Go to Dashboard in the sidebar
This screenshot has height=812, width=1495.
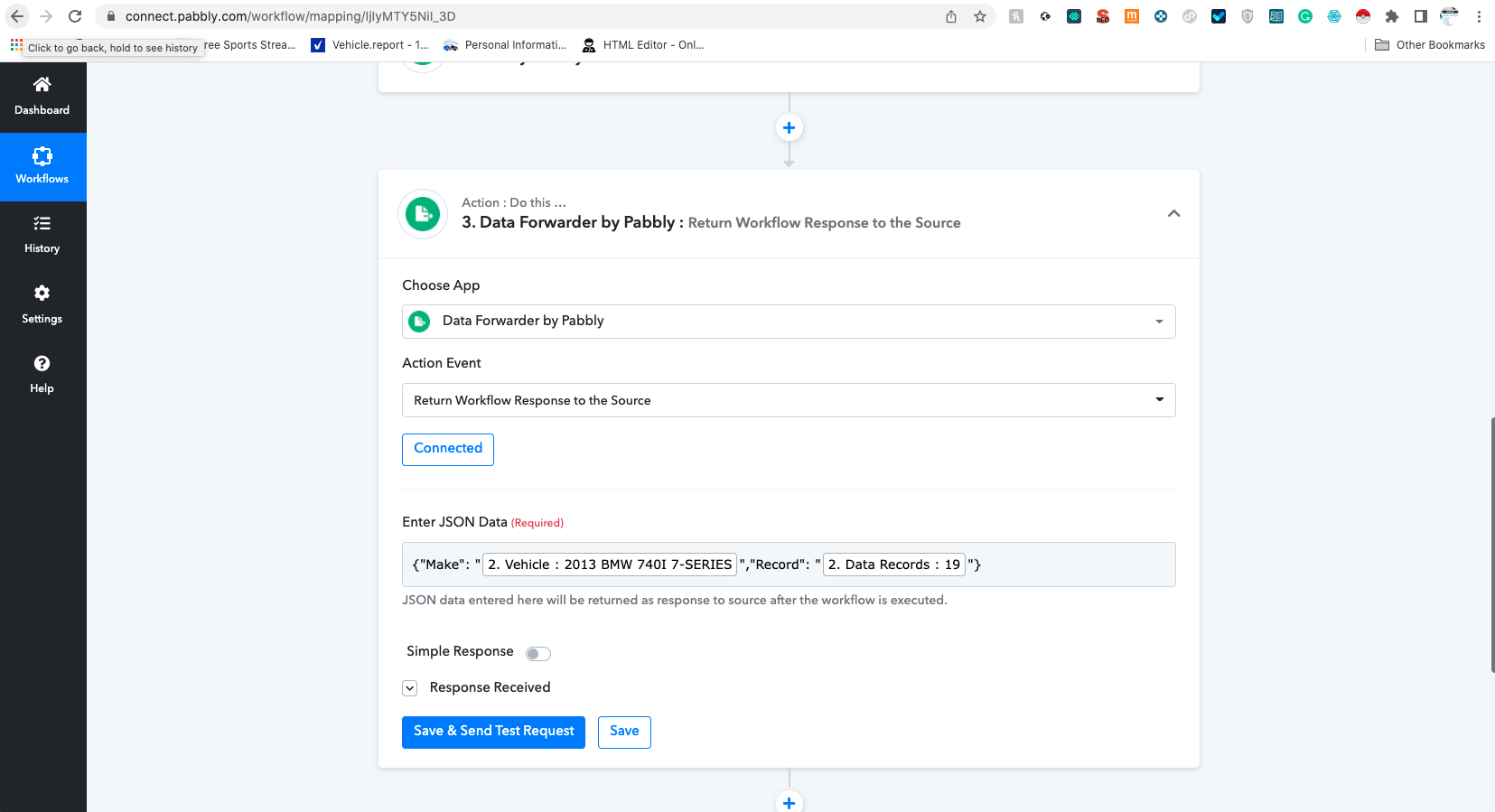(42, 97)
